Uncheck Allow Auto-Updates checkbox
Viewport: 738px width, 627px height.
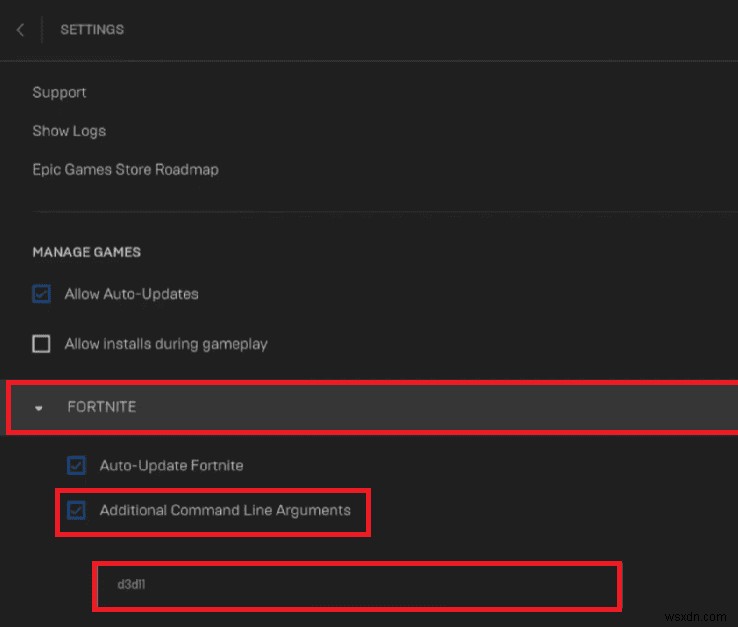tap(41, 294)
